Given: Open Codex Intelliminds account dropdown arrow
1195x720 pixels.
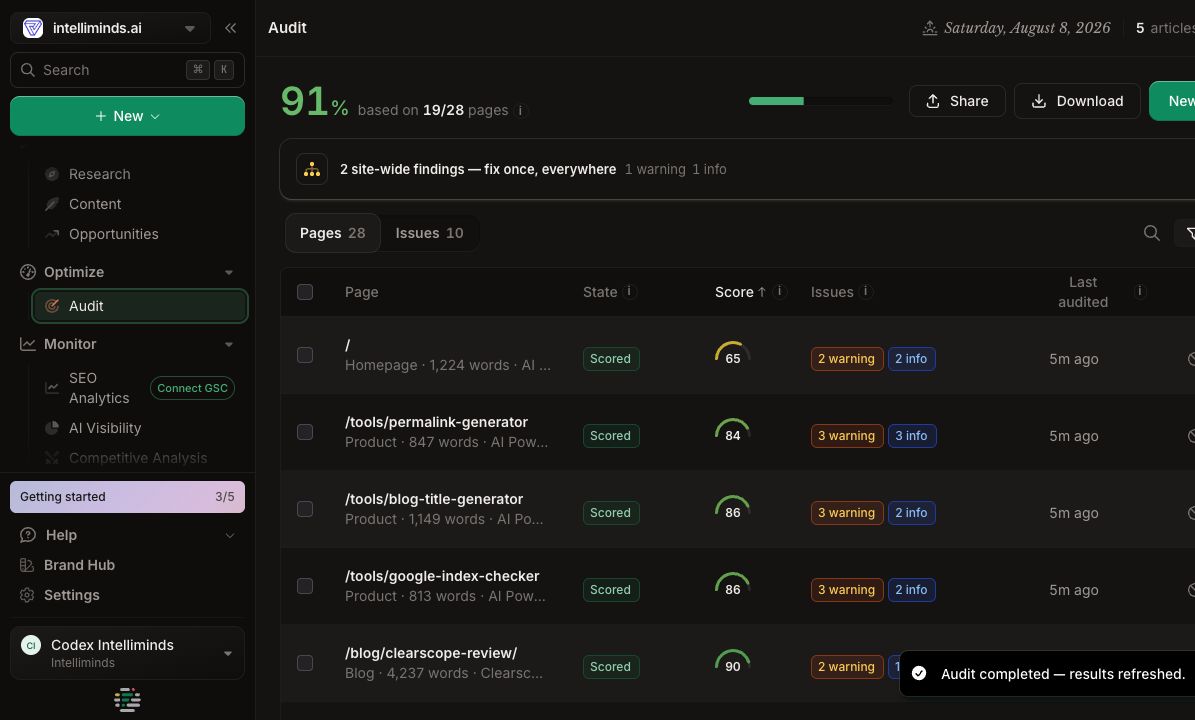Looking at the screenshot, I should pos(228,654).
